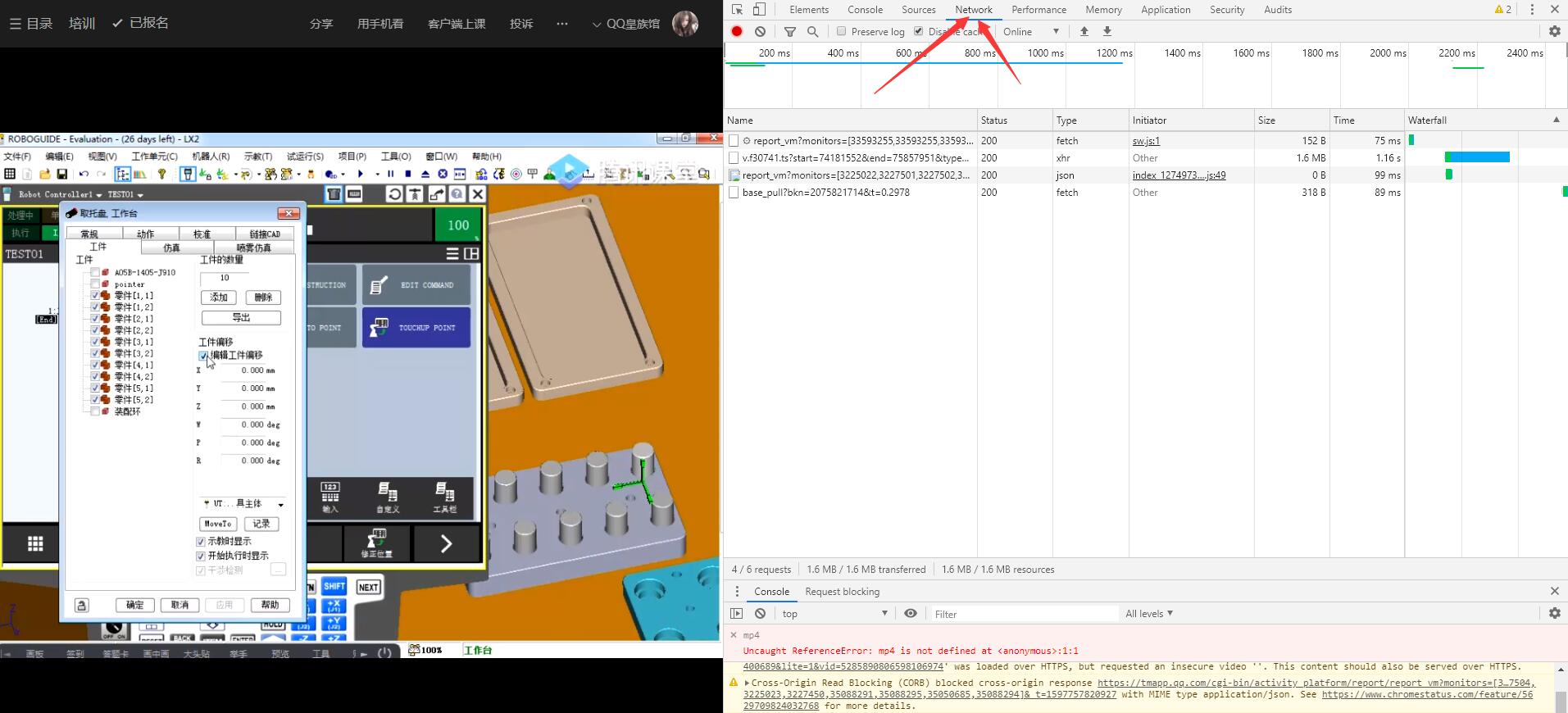
Task: Click the 投诉 link in the top bar
Action: 520,24
